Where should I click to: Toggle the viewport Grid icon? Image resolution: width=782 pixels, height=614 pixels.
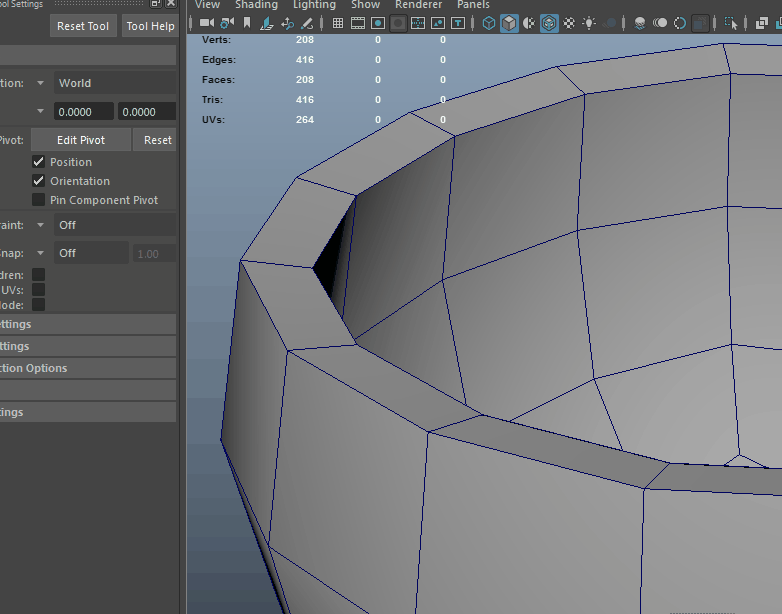click(x=338, y=23)
